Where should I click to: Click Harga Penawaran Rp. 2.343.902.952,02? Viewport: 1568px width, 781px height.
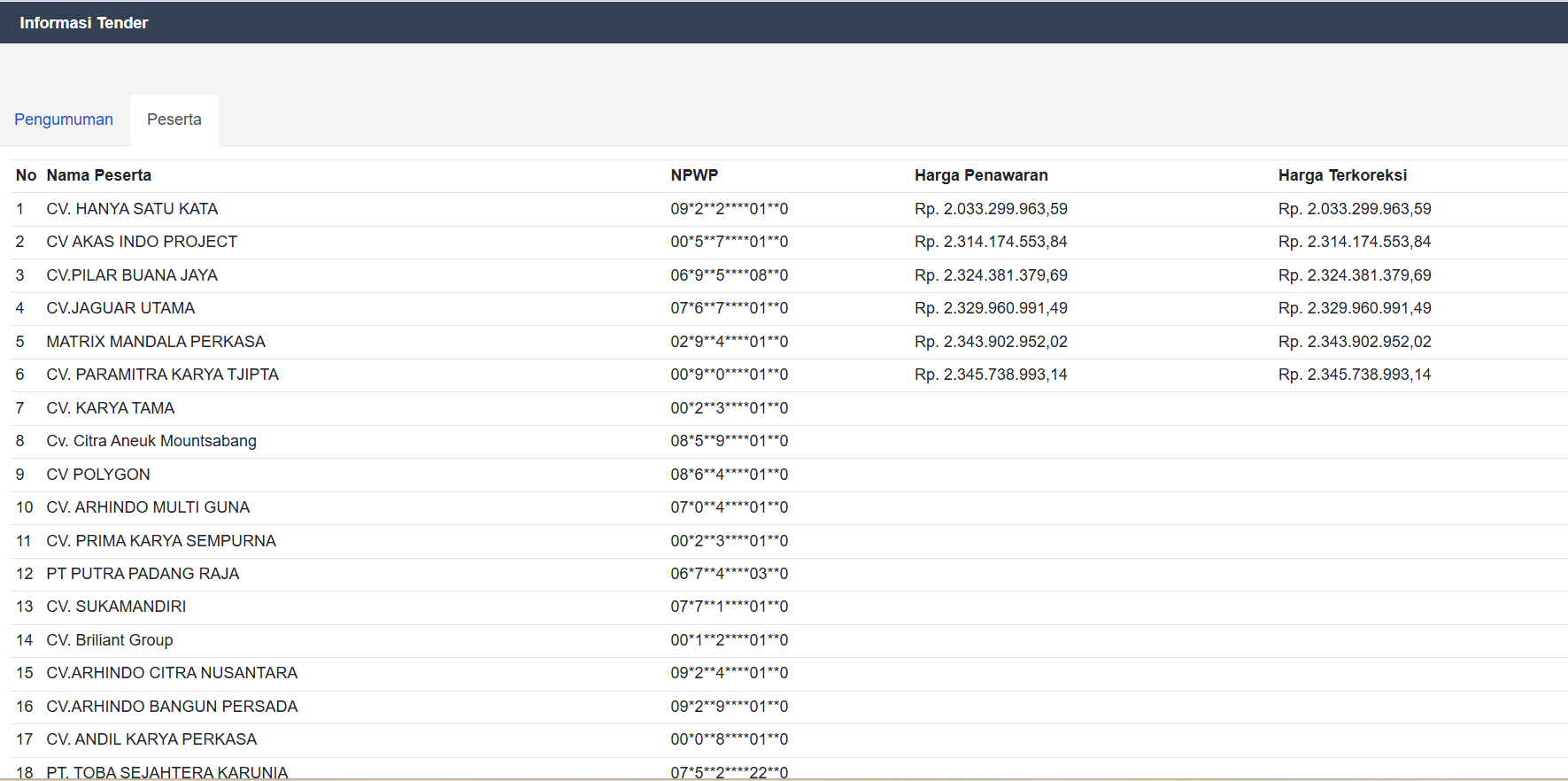pos(991,342)
